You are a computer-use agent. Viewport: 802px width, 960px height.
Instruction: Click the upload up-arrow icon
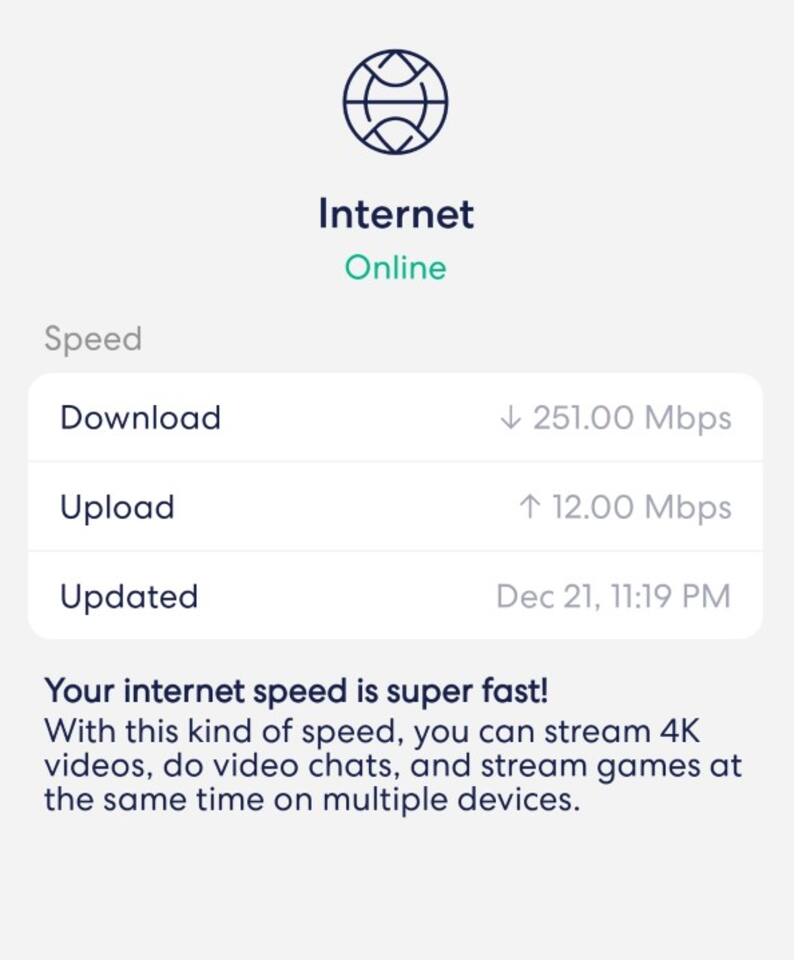[529, 507]
